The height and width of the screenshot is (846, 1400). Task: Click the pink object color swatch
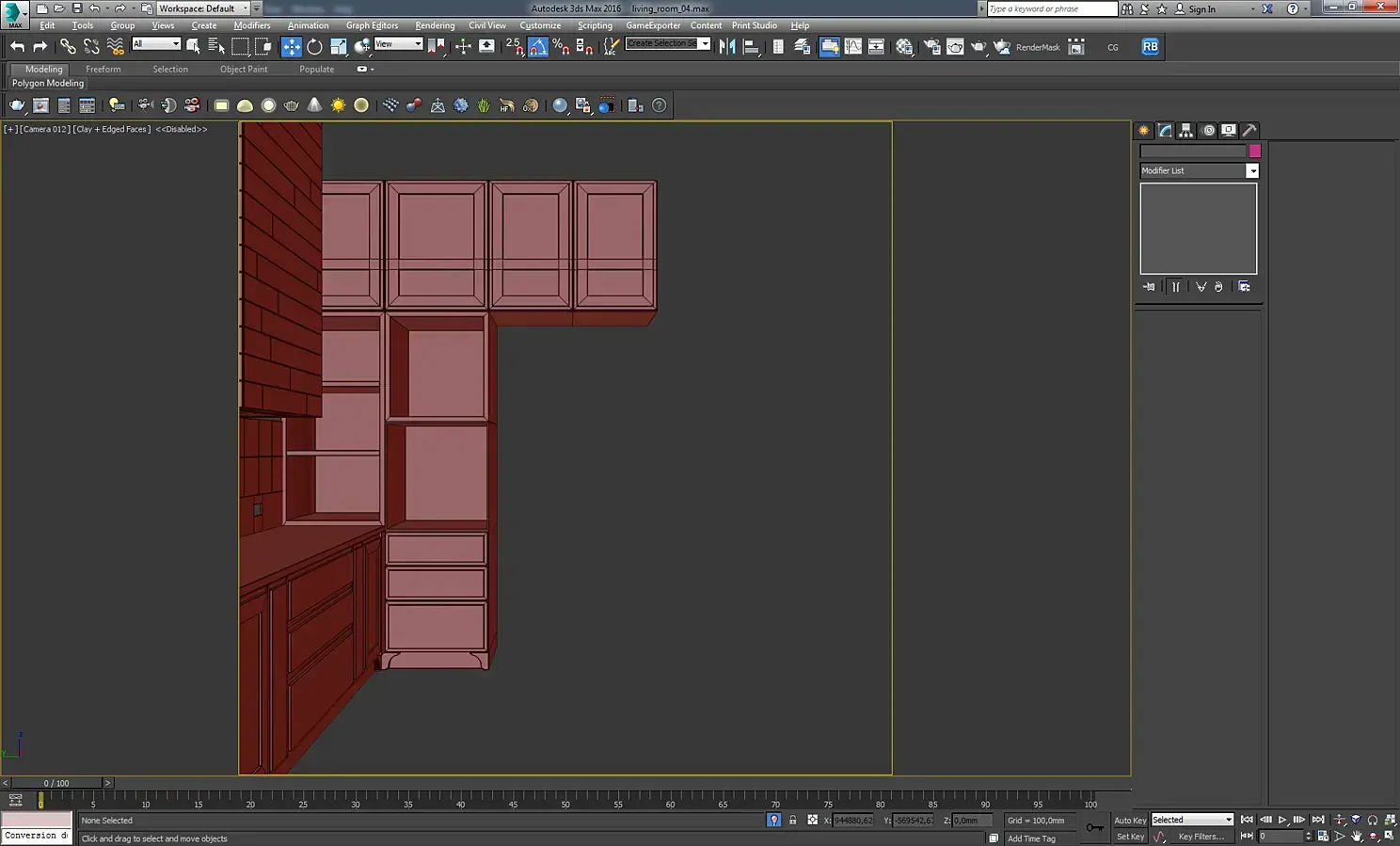(1254, 152)
